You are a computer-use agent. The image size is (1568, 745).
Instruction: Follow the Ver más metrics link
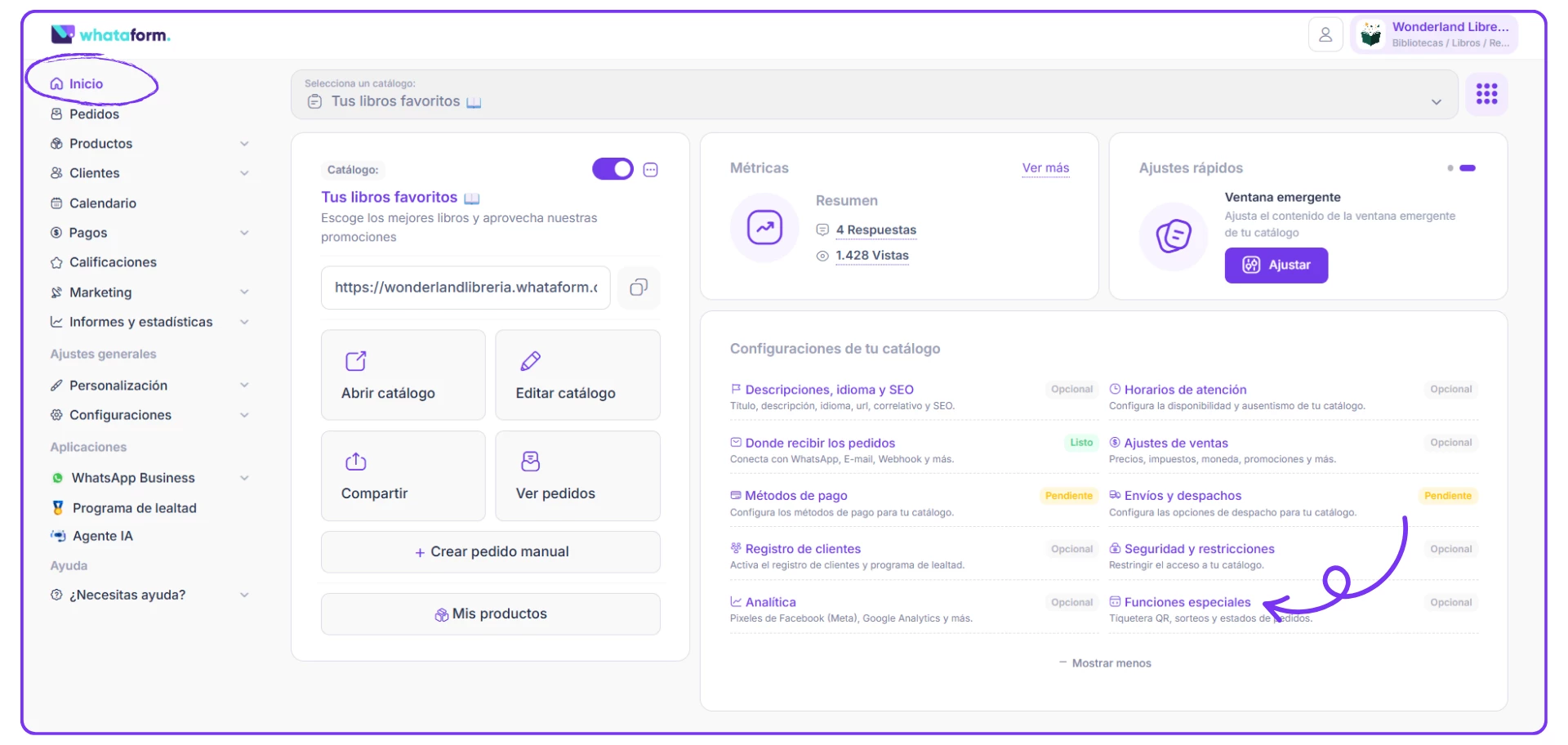(x=1045, y=168)
